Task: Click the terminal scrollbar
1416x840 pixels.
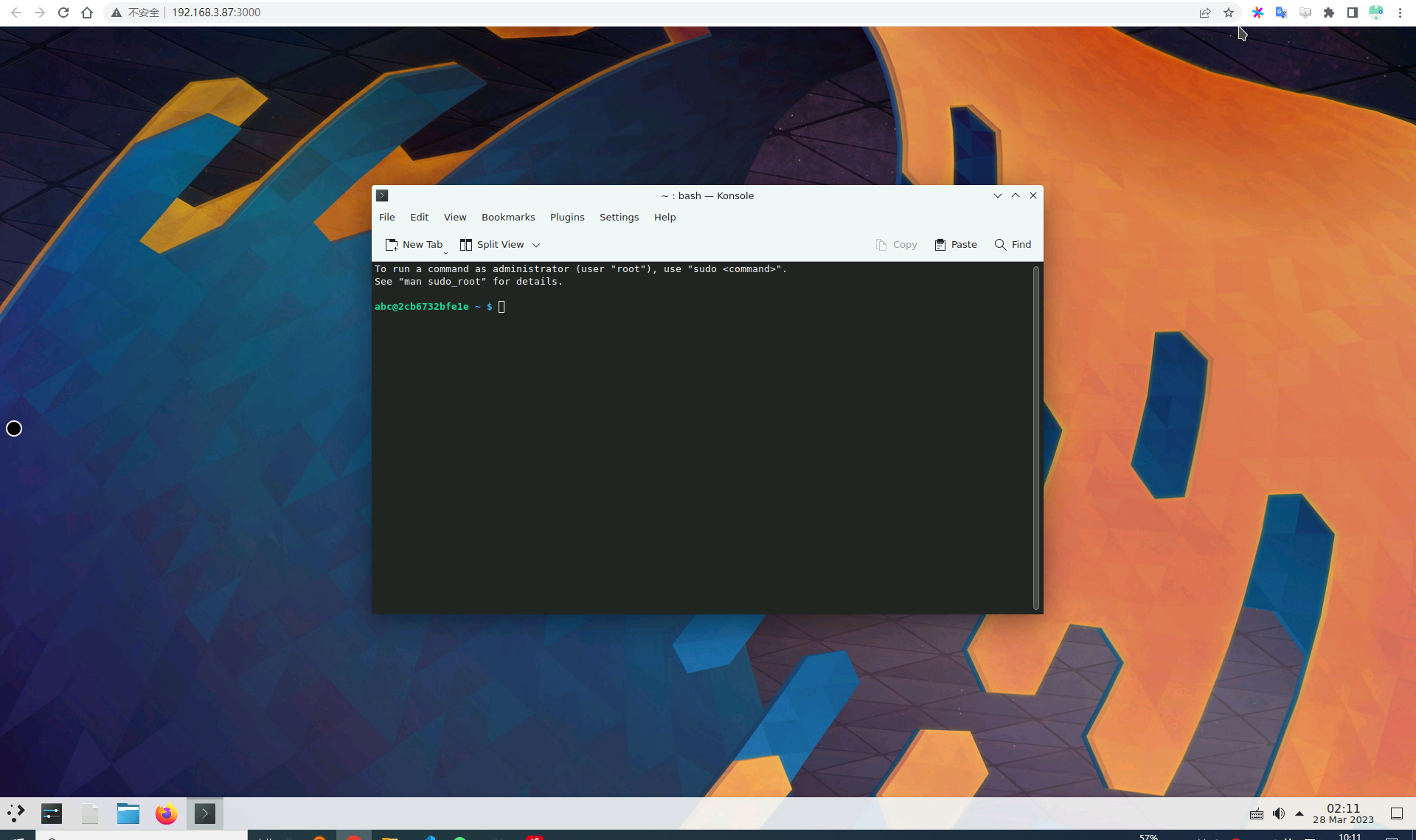Action: (1036, 438)
